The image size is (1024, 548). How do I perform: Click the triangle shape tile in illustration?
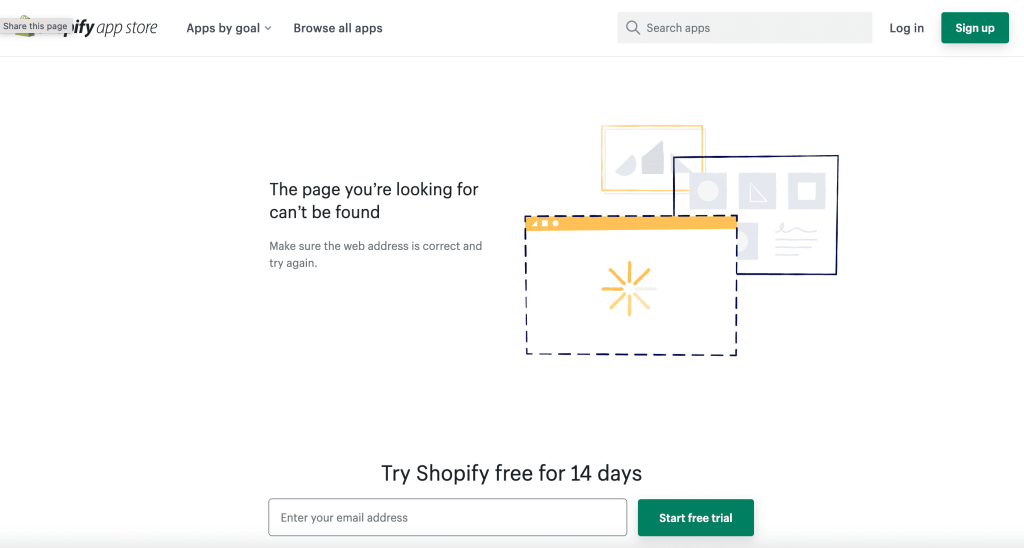[758, 191]
